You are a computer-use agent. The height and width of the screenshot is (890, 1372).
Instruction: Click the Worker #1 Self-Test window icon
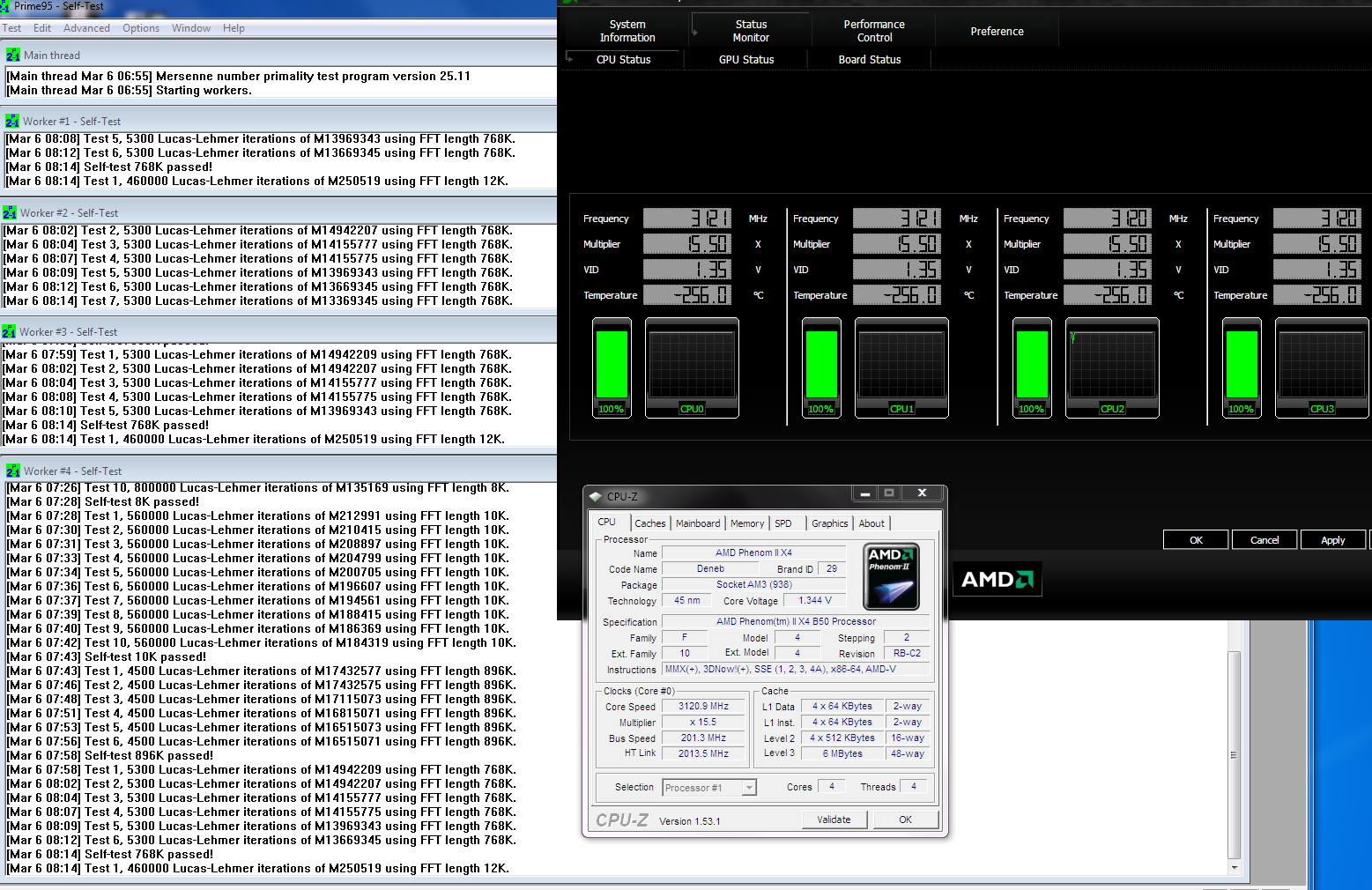(12, 121)
